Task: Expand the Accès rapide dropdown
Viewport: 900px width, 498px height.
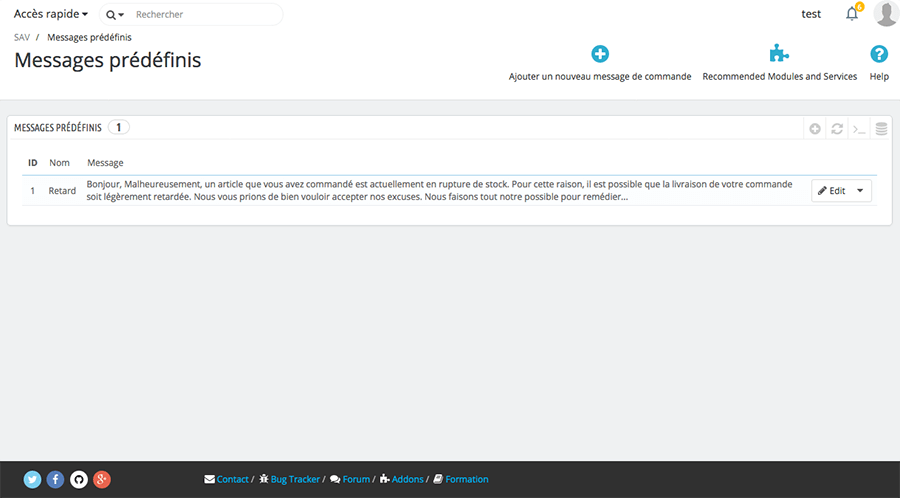Action: [51, 15]
